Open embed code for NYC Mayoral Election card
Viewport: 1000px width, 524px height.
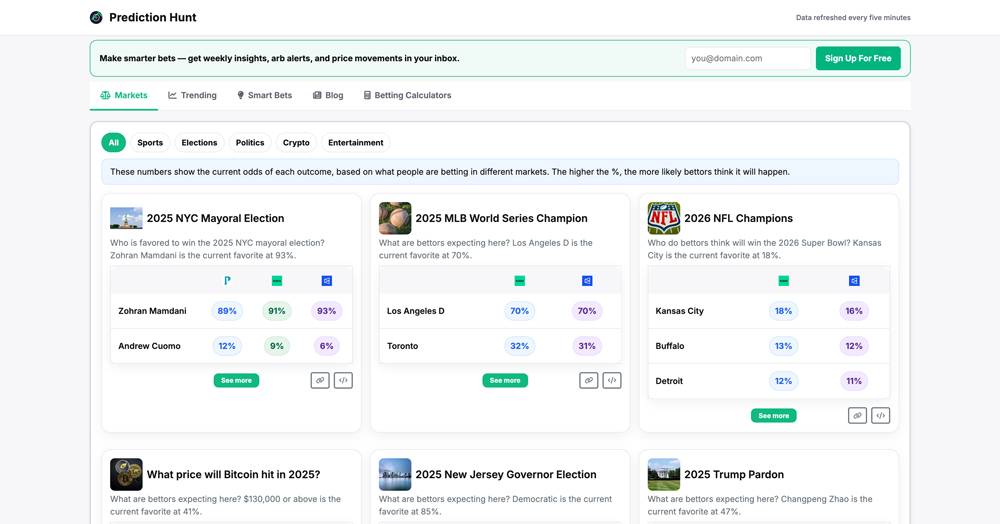343,380
